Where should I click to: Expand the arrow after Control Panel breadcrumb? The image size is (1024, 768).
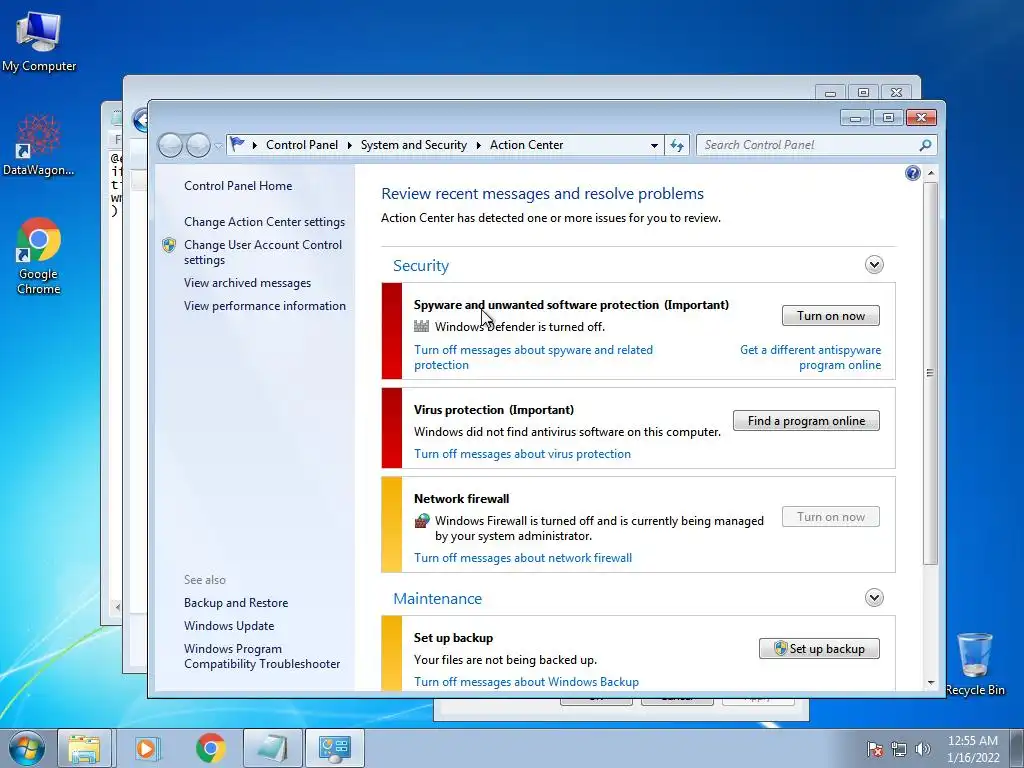tap(349, 145)
